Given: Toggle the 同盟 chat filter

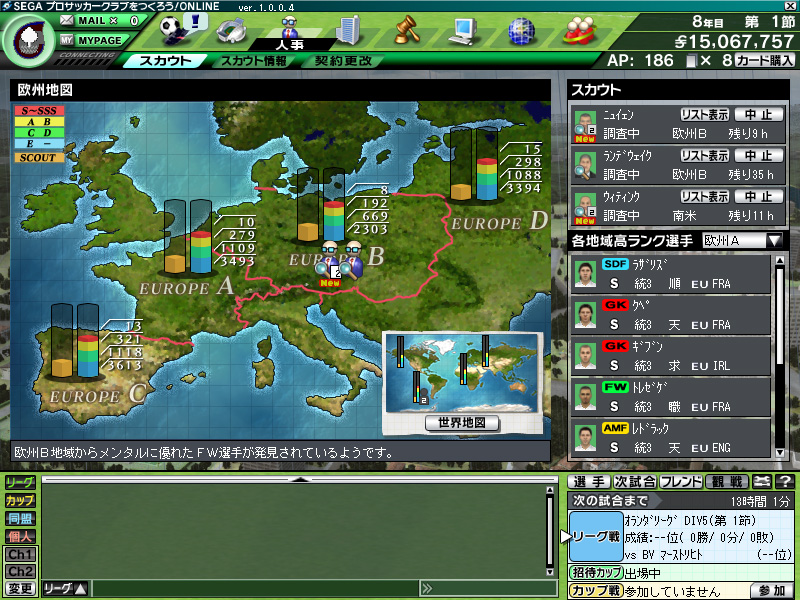Looking at the screenshot, I should click(20, 518).
